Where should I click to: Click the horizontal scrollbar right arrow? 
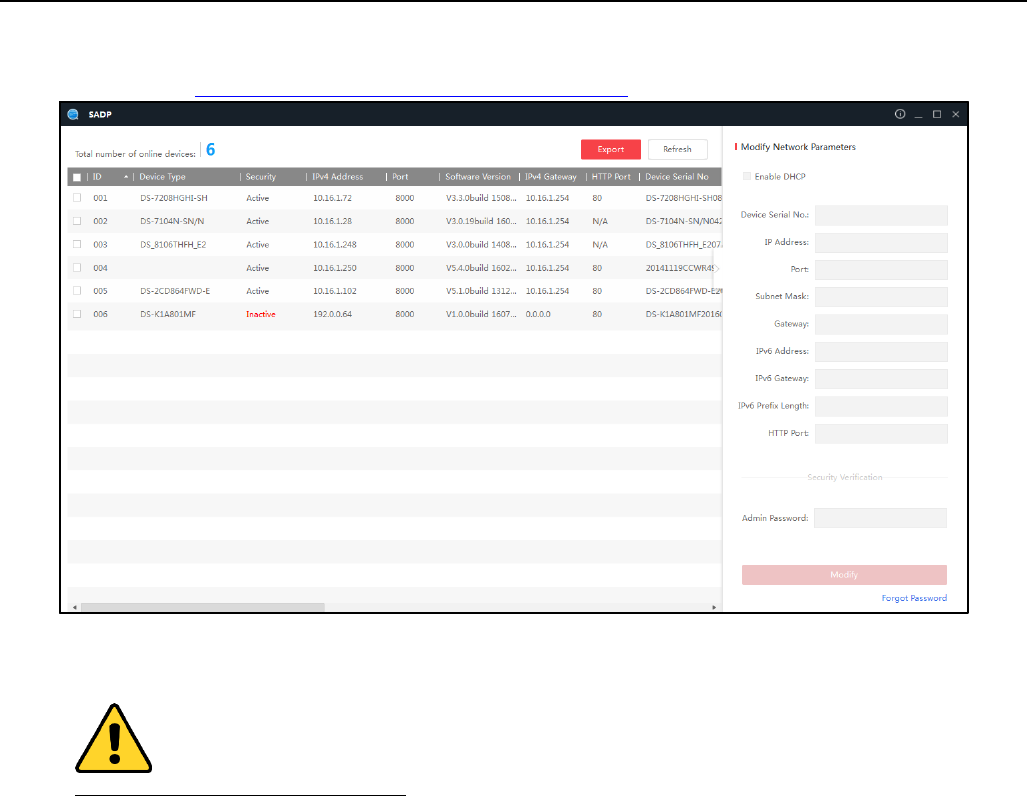coord(714,607)
